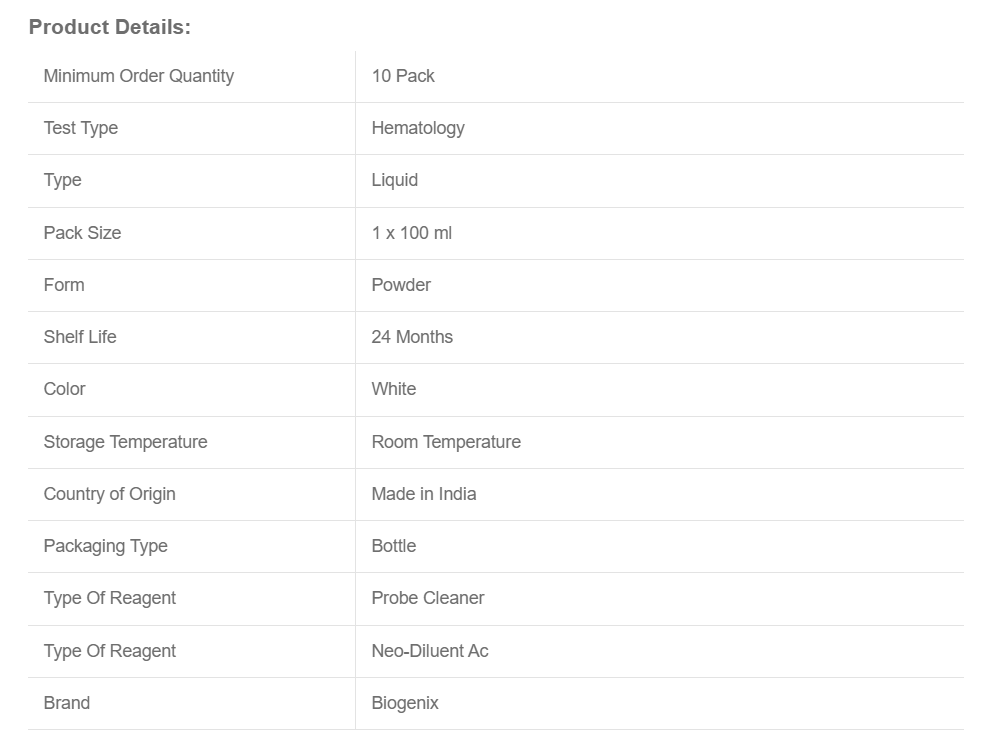Click the Pack Size label
The height and width of the screenshot is (738, 991).
[82, 233]
